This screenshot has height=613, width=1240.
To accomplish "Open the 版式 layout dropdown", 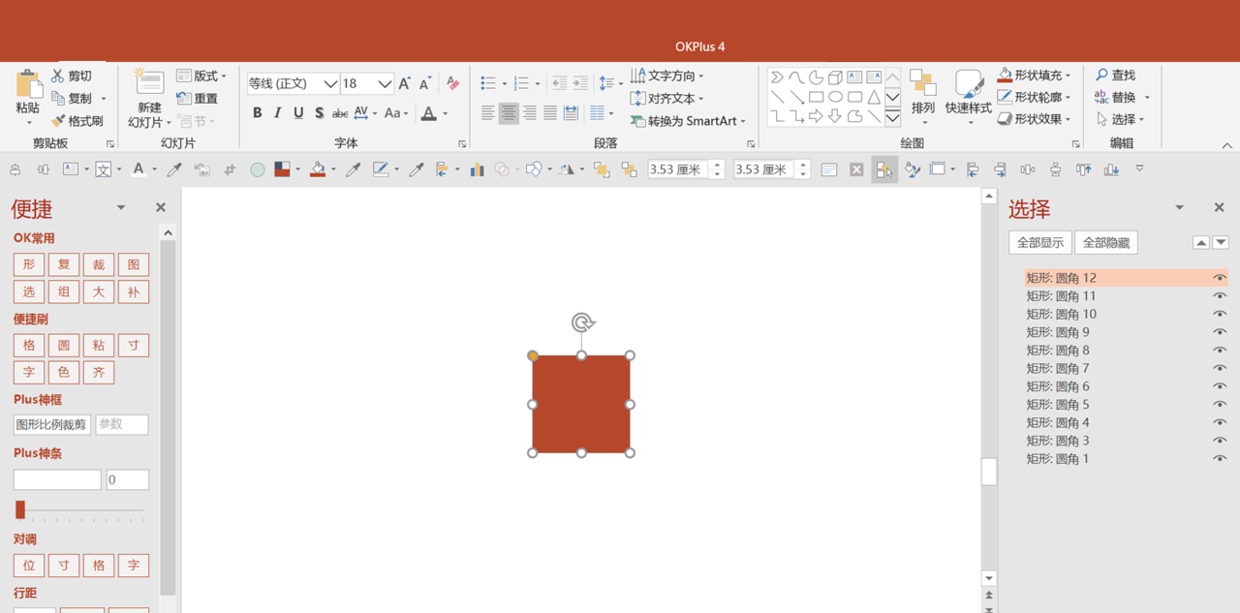I will pyautogui.click(x=201, y=76).
